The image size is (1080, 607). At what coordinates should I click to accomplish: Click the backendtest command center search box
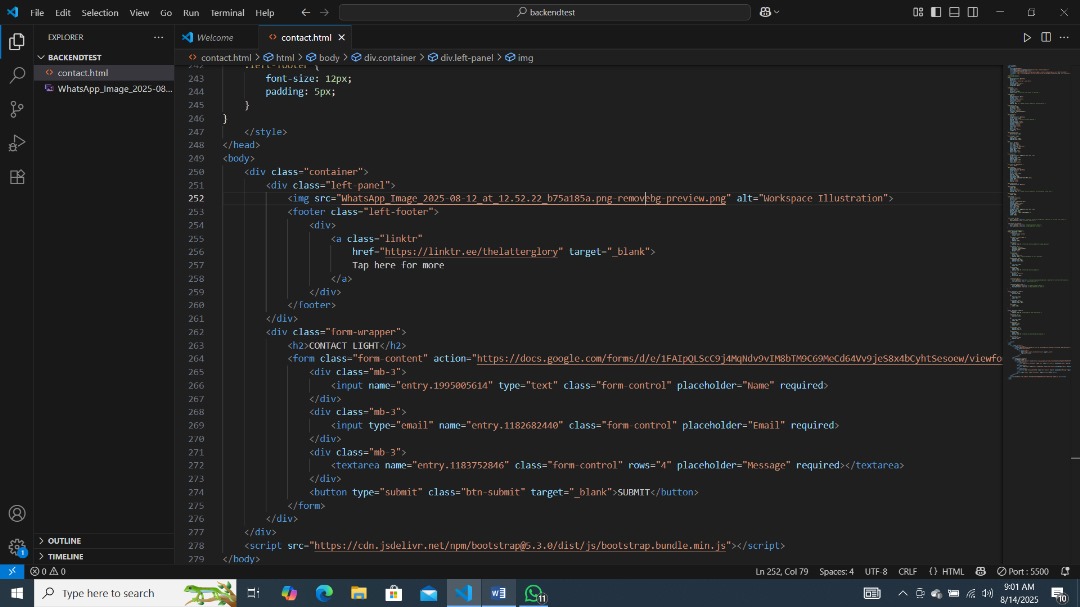(545, 12)
